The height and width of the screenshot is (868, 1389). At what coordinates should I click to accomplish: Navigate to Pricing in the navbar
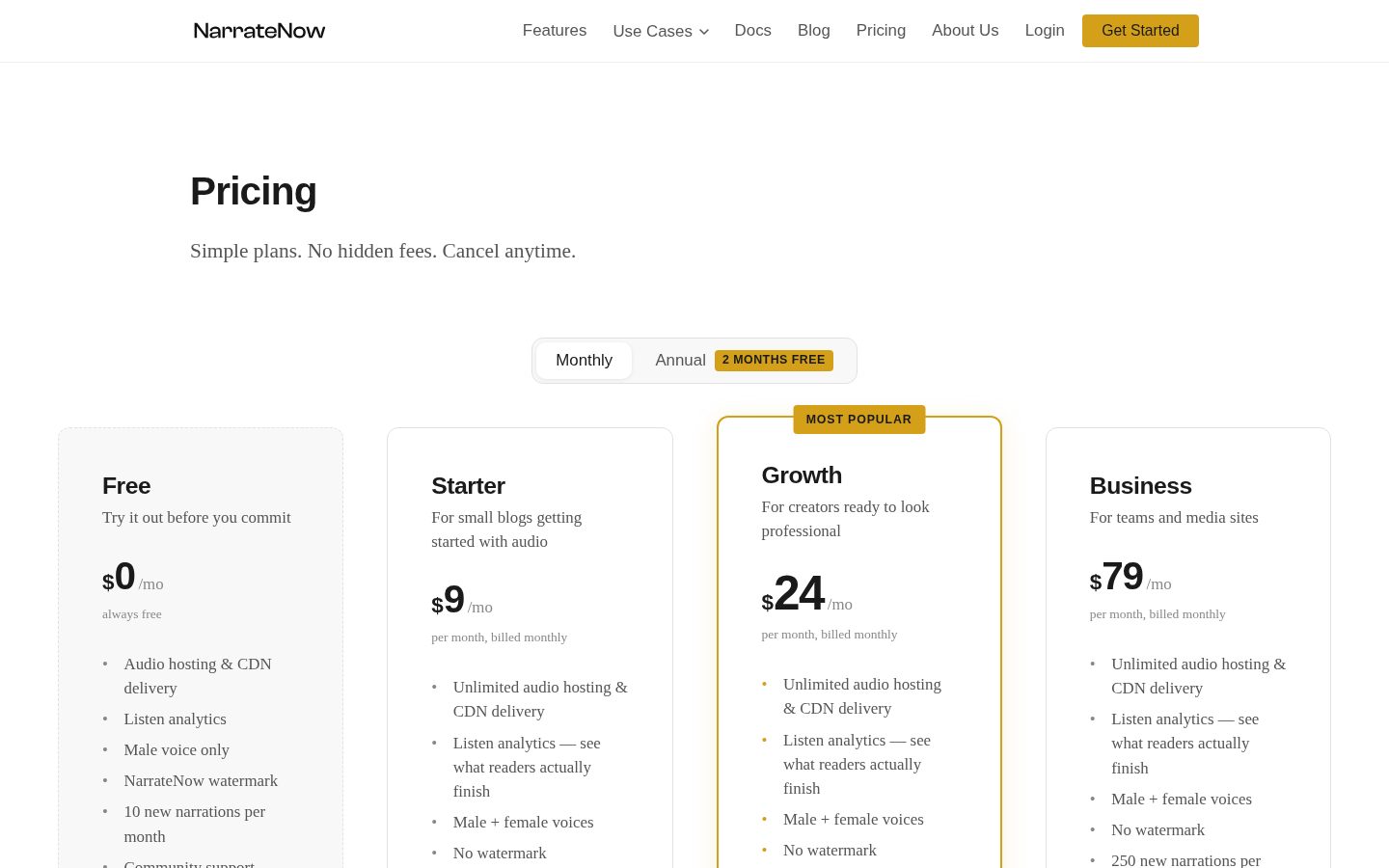(881, 31)
